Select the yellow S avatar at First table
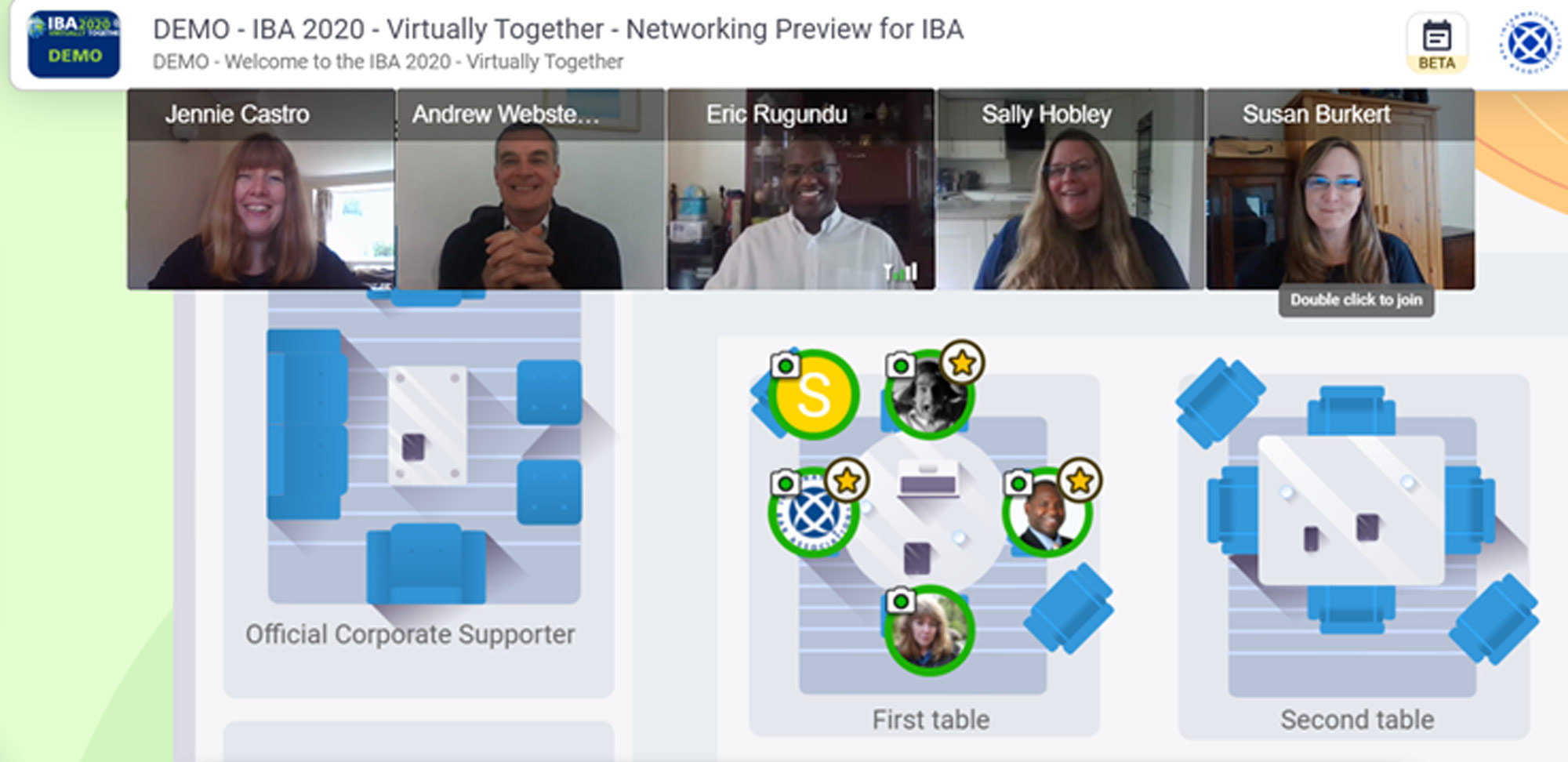The image size is (1568, 762). (814, 394)
